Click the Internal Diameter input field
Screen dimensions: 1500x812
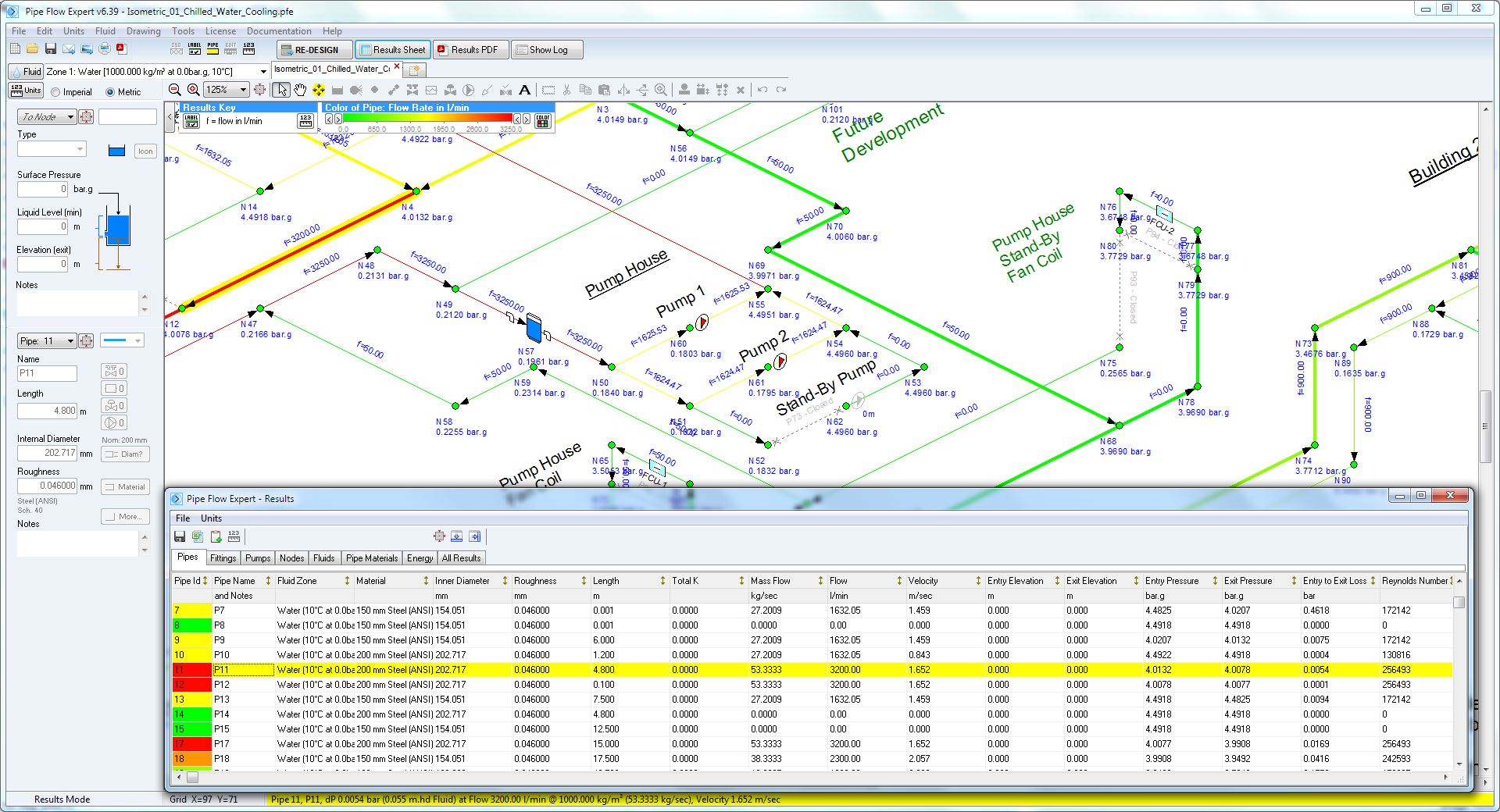click(x=47, y=453)
